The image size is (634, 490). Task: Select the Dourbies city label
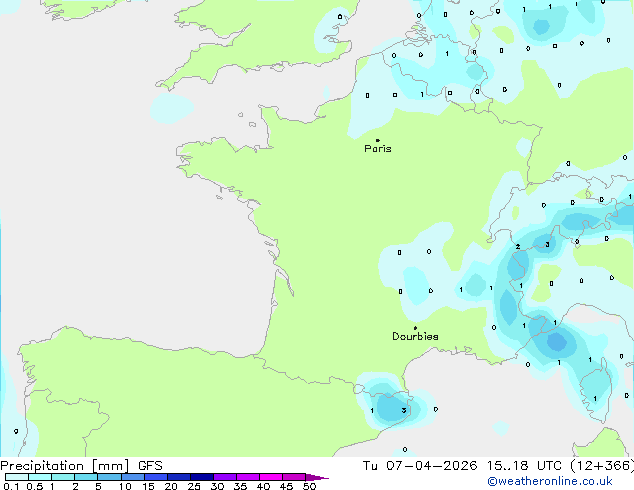click(x=415, y=336)
